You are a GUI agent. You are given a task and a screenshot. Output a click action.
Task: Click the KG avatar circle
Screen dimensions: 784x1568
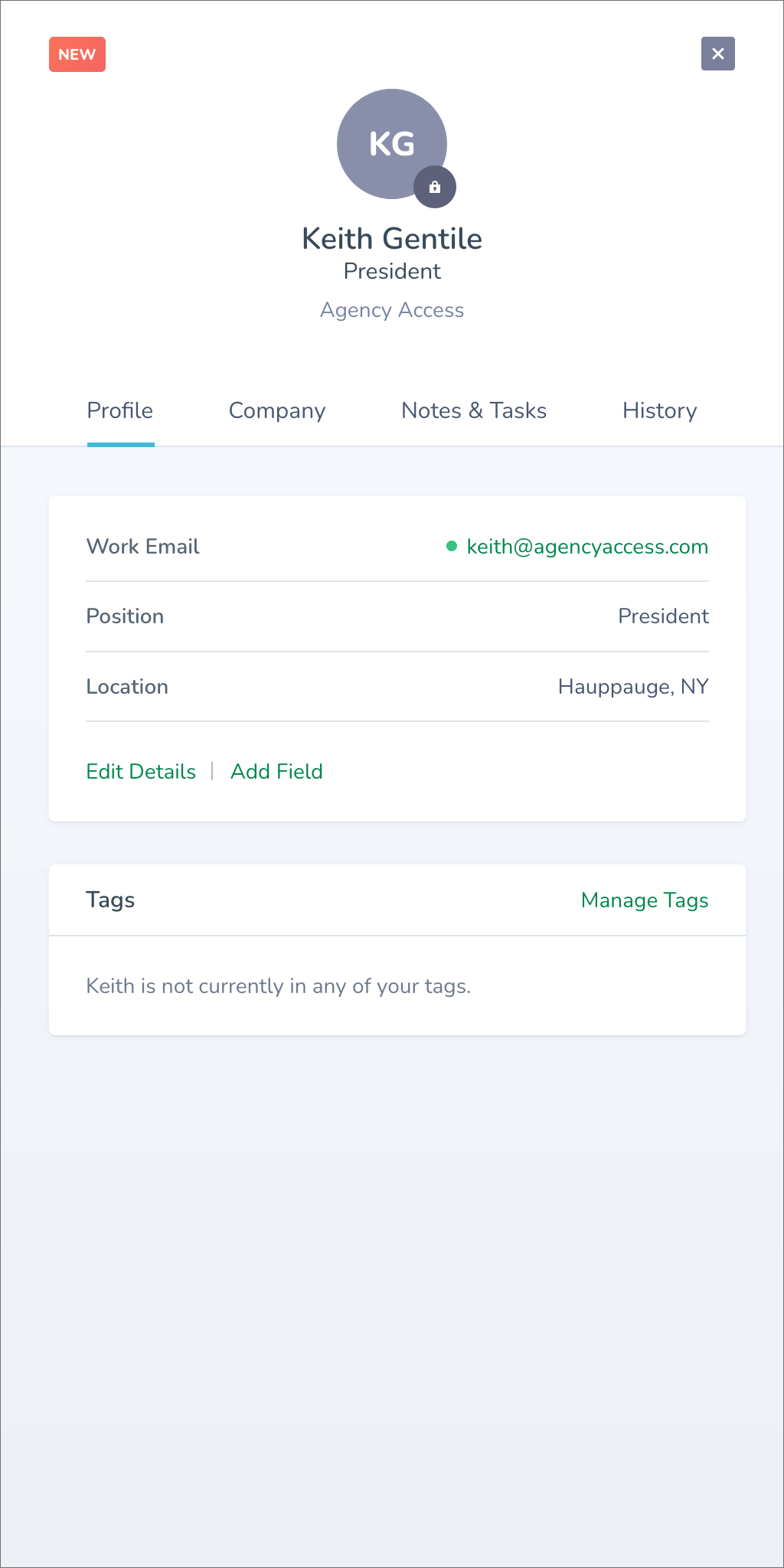click(392, 144)
